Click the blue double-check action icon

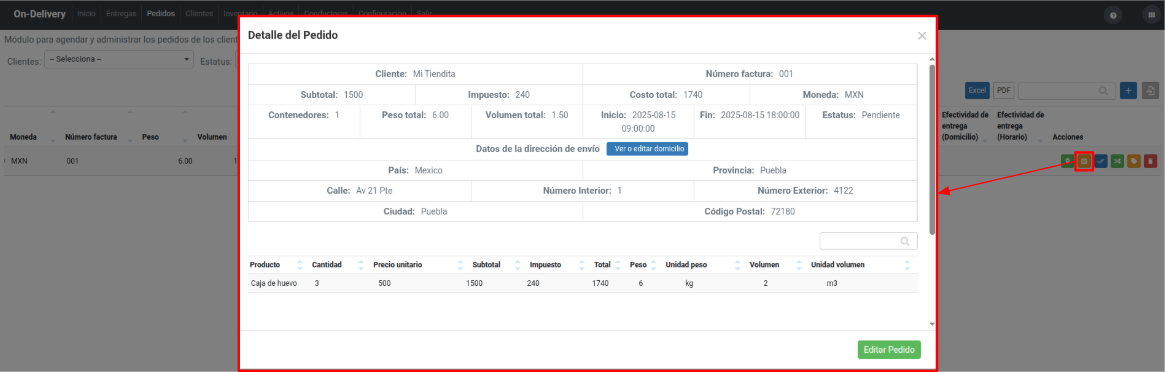click(x=1100, y=160)
